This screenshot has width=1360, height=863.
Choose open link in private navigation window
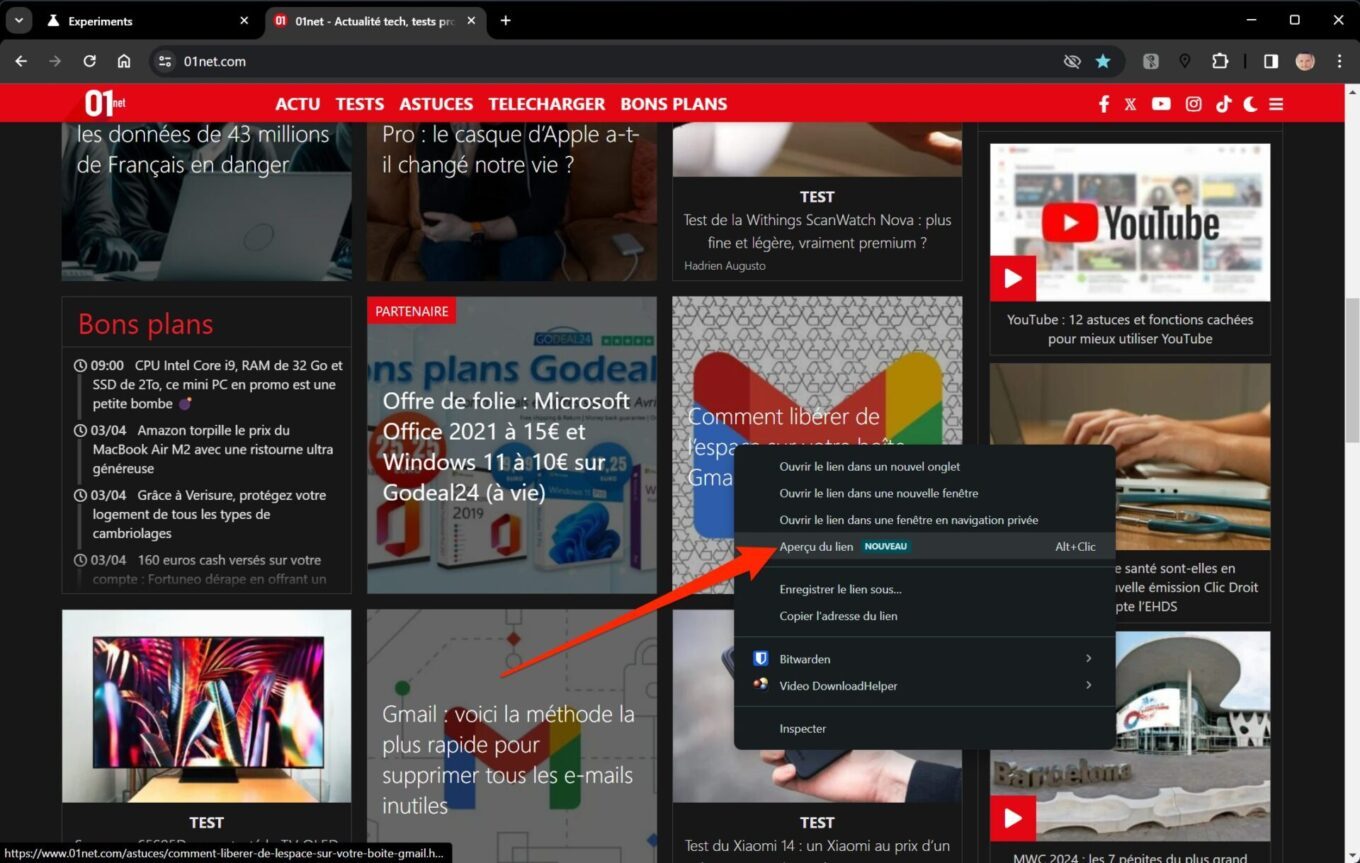pyautogui.click(x=924, y=520)
